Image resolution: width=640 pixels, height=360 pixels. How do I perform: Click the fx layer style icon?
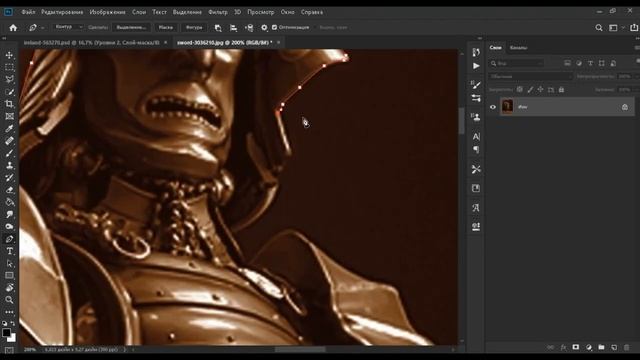pos(563,347)
